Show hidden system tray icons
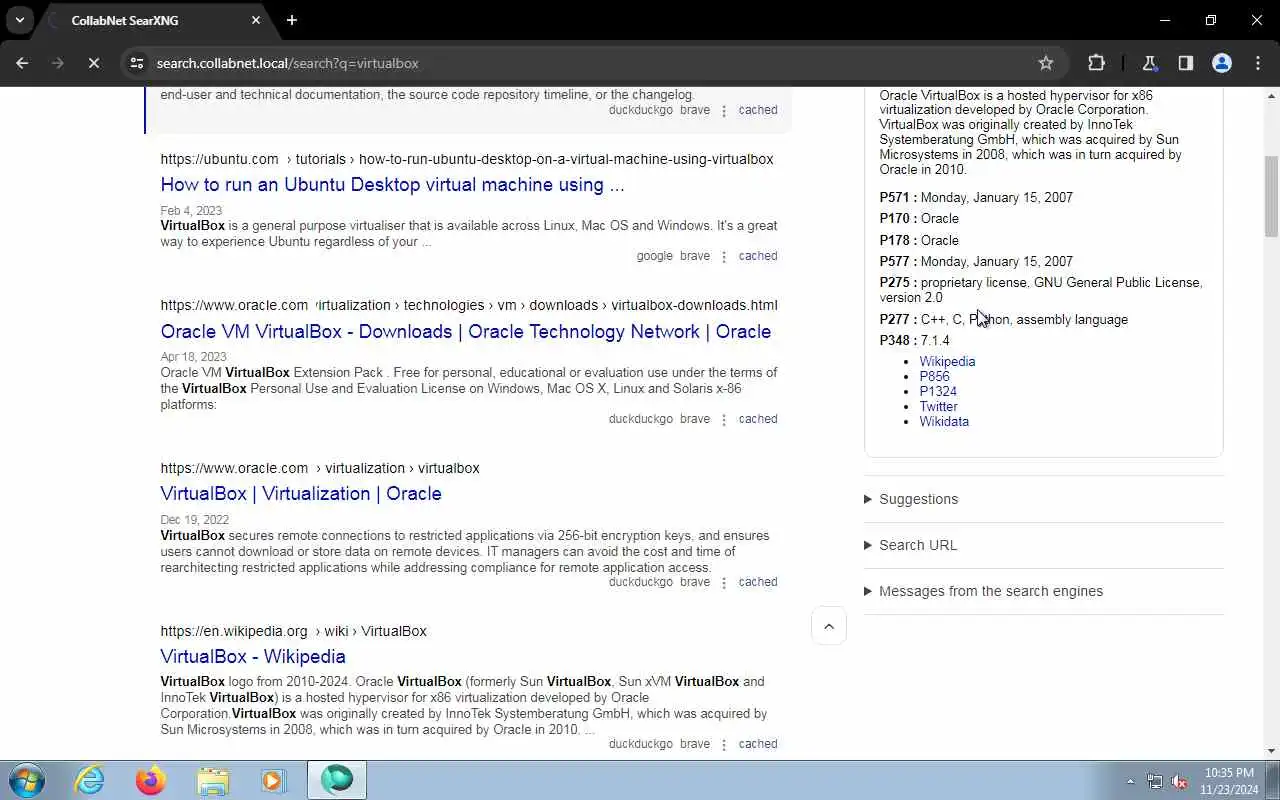Screen dimensions: 1280x800 [1130, 781]
